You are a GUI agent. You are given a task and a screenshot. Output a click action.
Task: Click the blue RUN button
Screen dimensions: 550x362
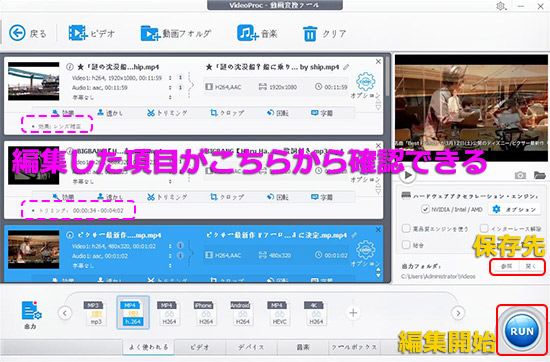[522, 331]
